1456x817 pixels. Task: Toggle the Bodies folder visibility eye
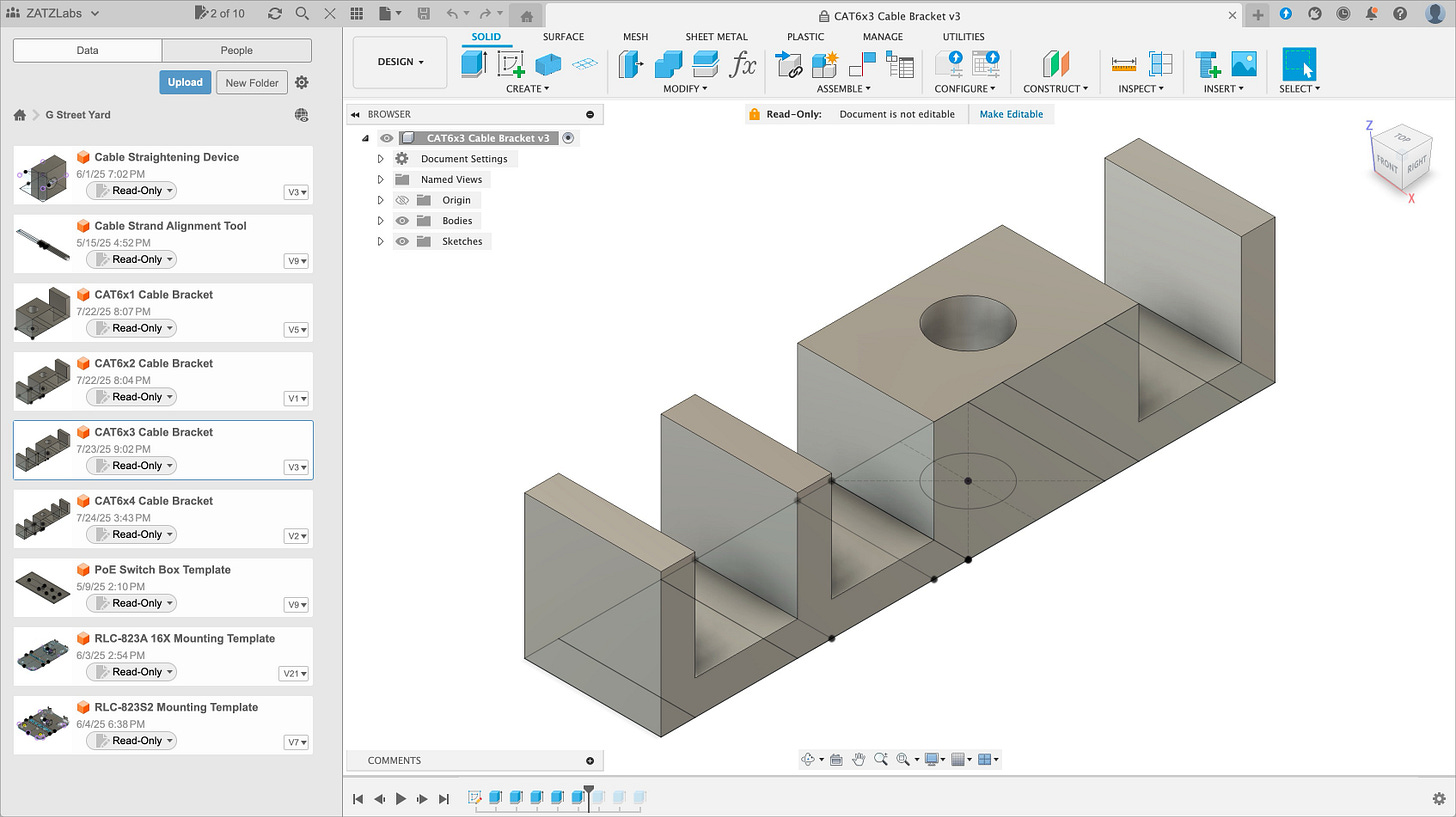pyautogui.click(x=402, y=221)
